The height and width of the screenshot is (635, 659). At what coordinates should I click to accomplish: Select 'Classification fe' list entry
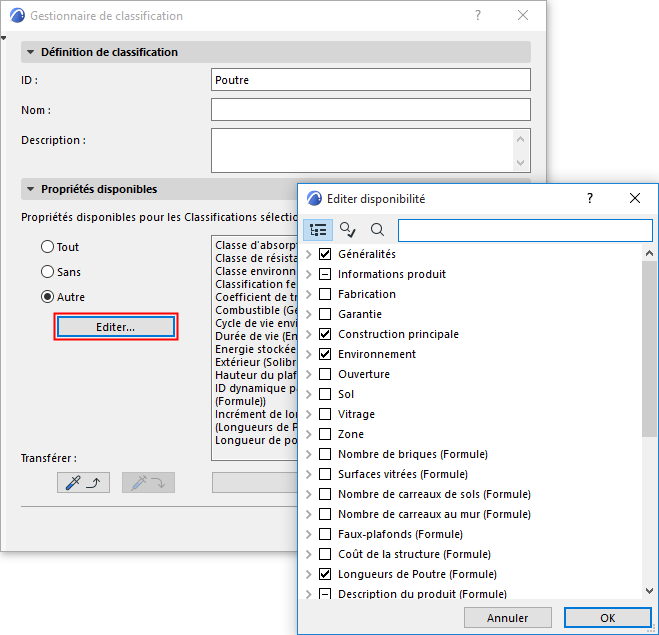256,285
